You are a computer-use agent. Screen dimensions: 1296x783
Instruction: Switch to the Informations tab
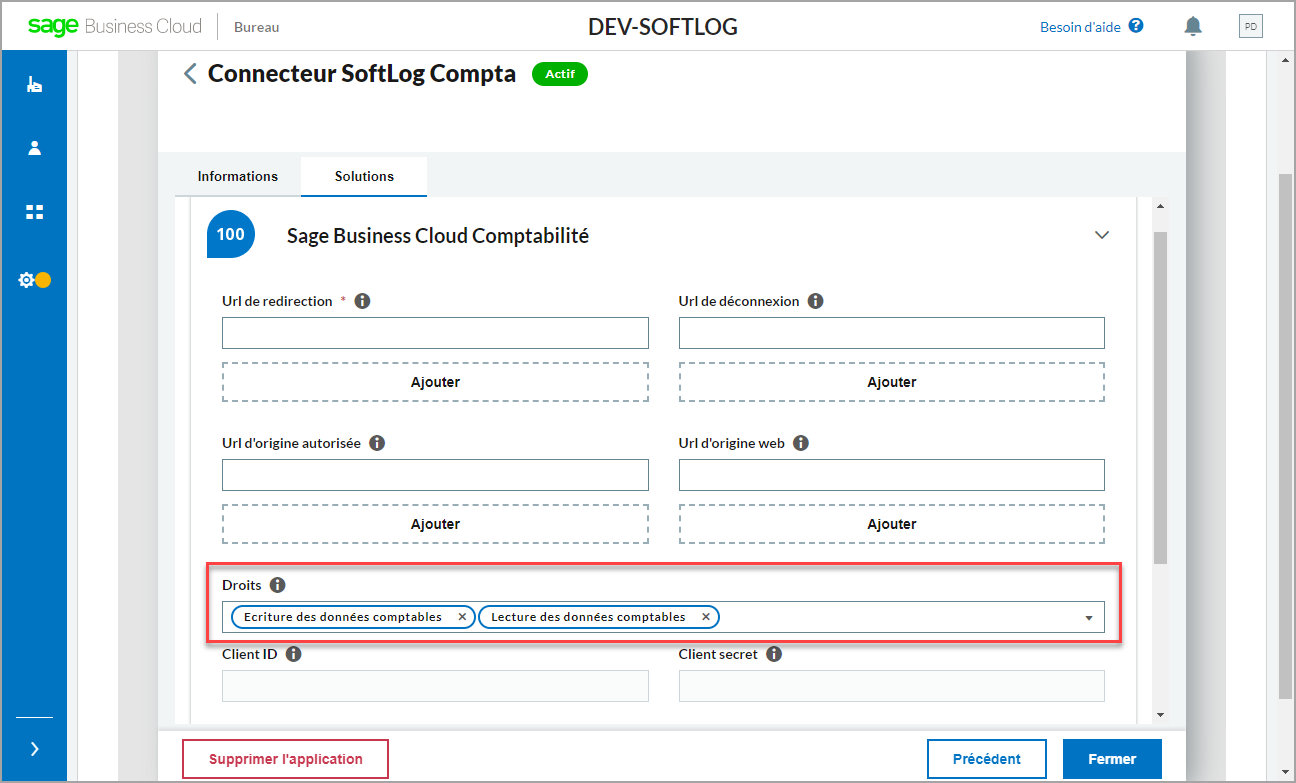click(238, 176)
